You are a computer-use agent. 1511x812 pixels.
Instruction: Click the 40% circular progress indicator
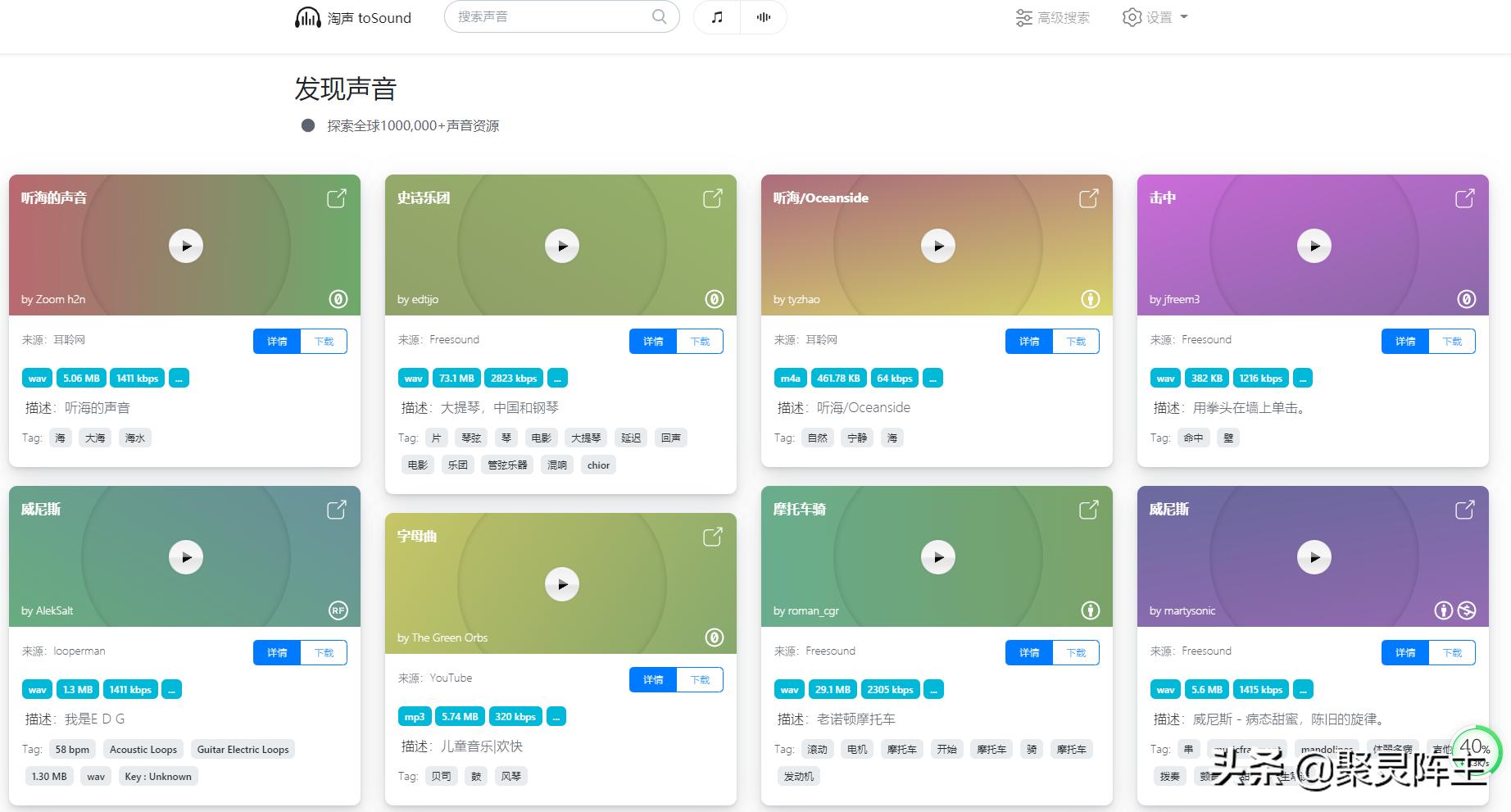click(1474, 747)
